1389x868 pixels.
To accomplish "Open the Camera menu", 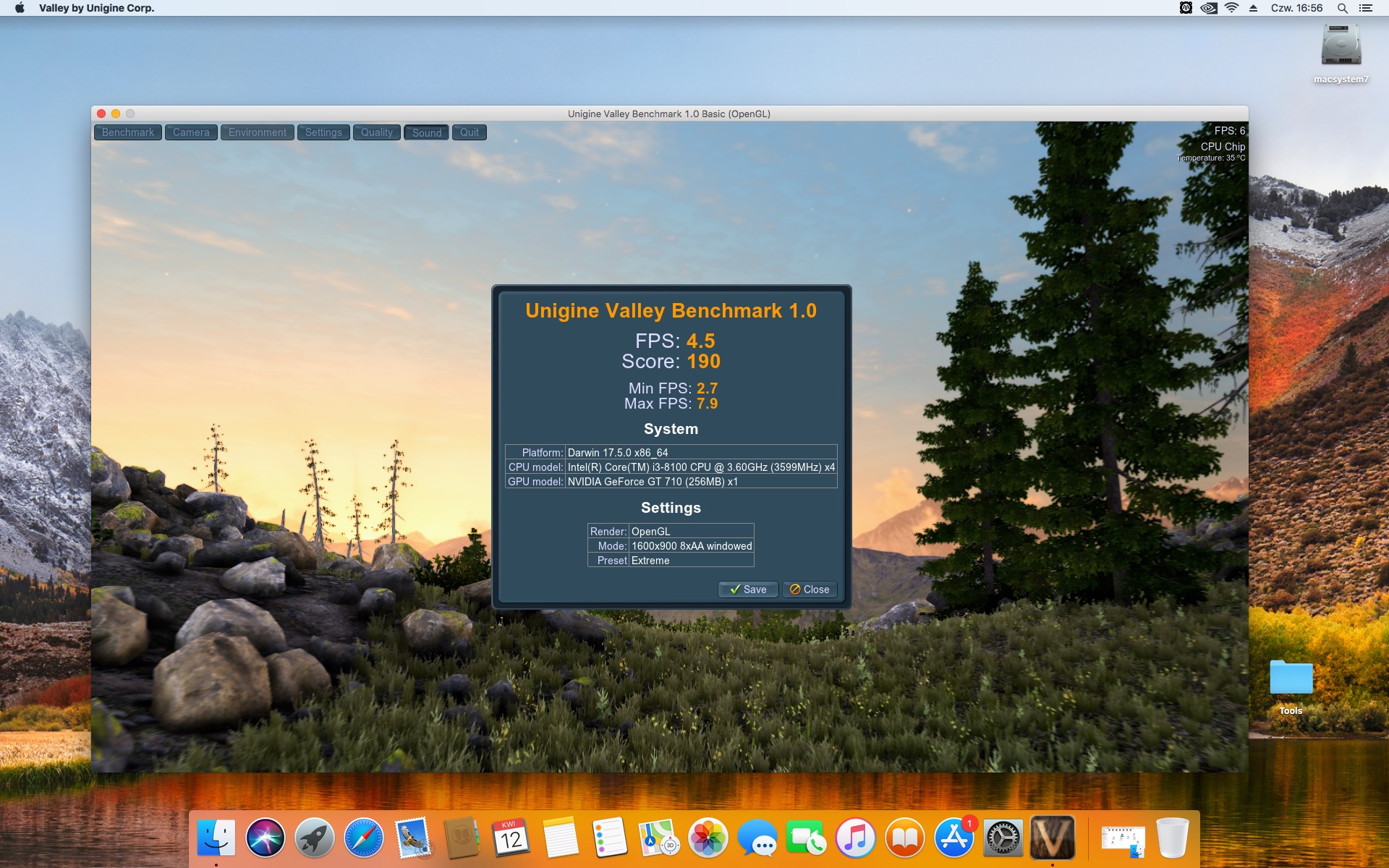I will pos(191,132).
